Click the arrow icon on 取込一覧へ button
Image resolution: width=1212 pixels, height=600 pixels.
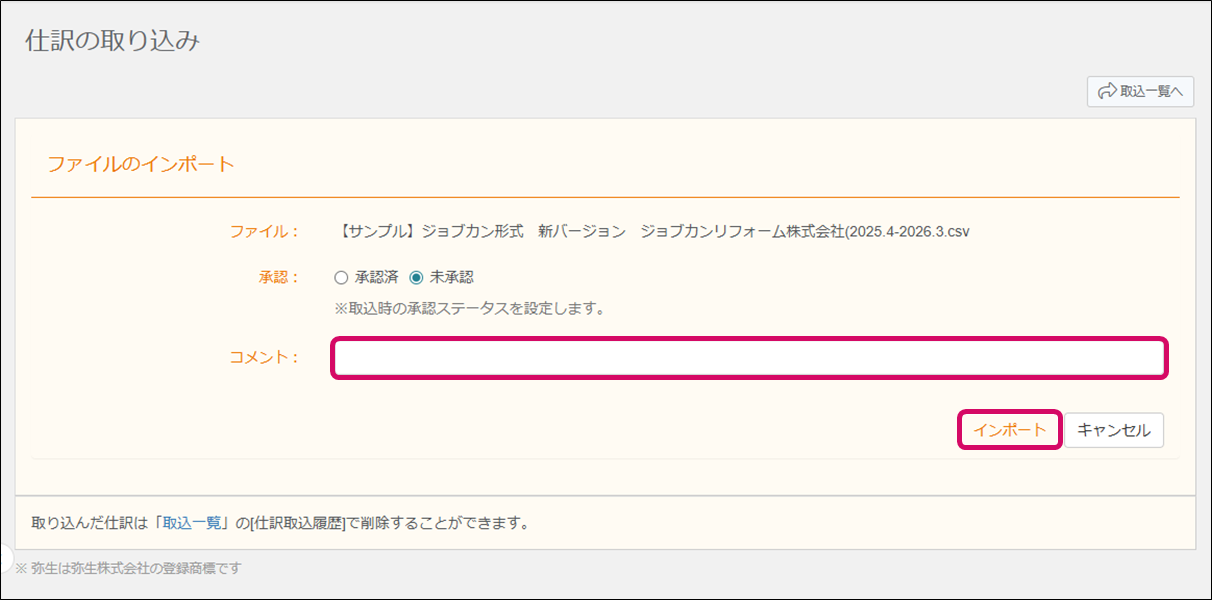click(1107, 92)
